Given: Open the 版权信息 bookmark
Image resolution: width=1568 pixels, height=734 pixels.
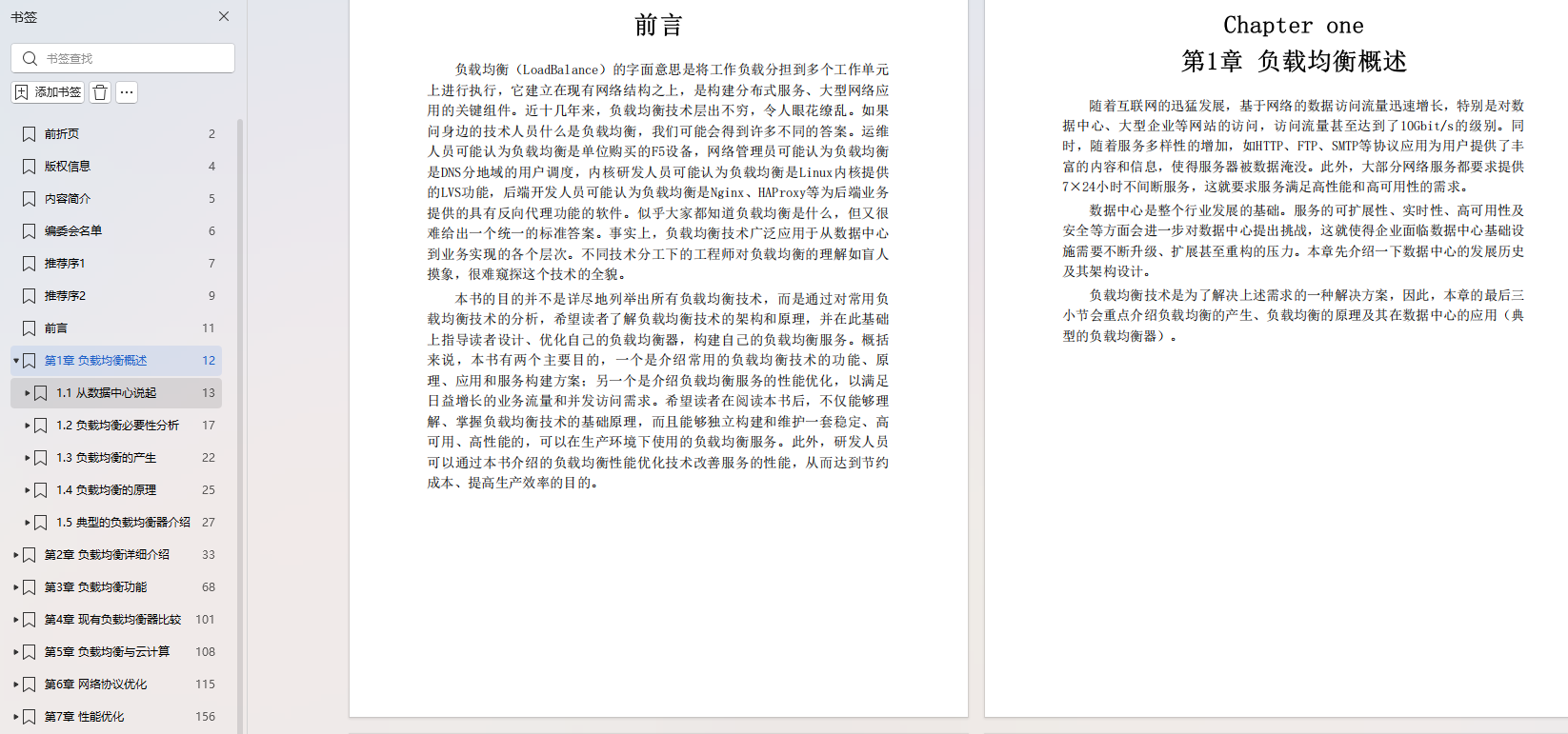Looking at the screenshot, I should pyautogui.click(x=68, y=167).
